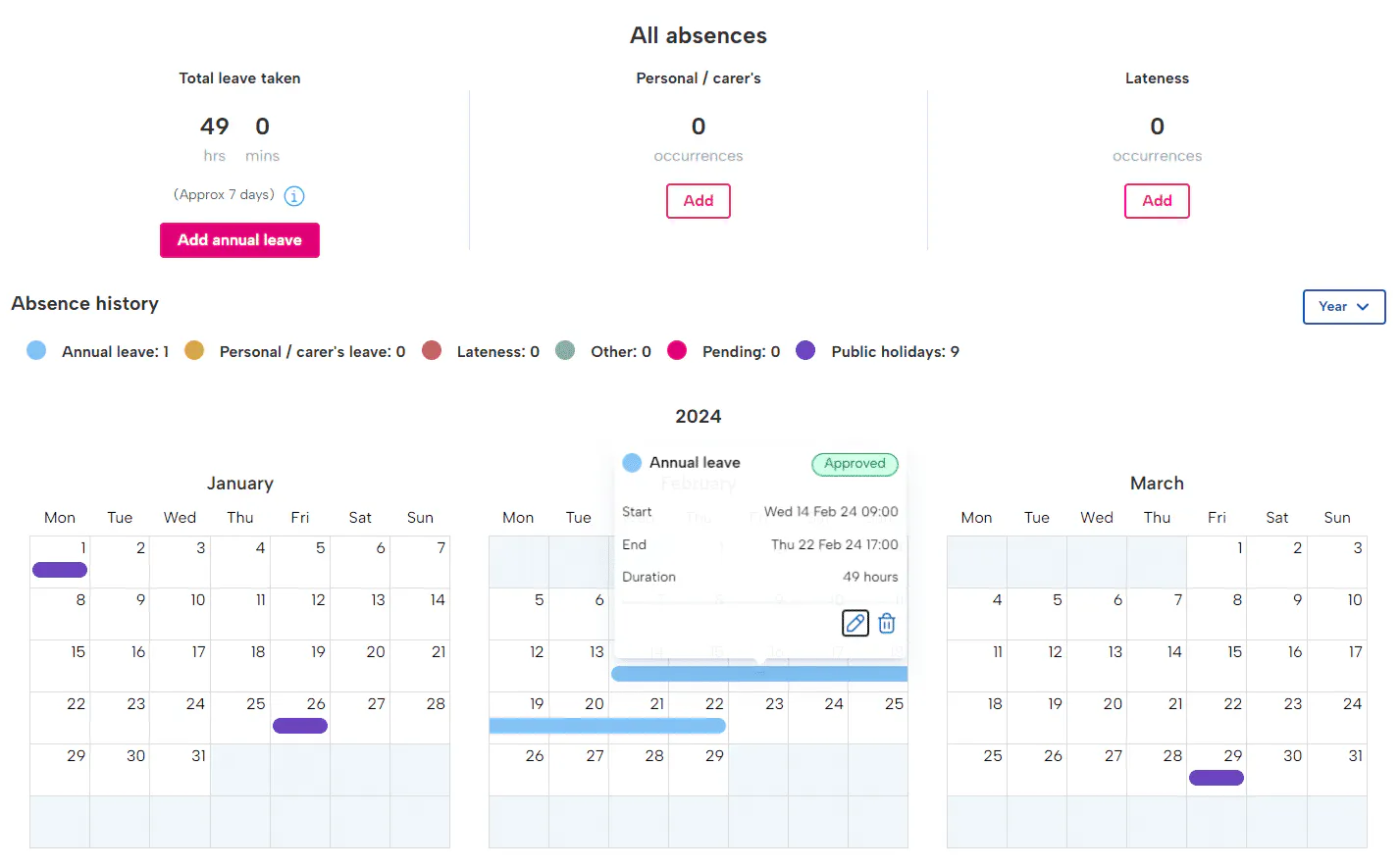Click the blue Annual leave legend dot
The height and width of the screenshot is (868, 1400).
pos(36,351)
